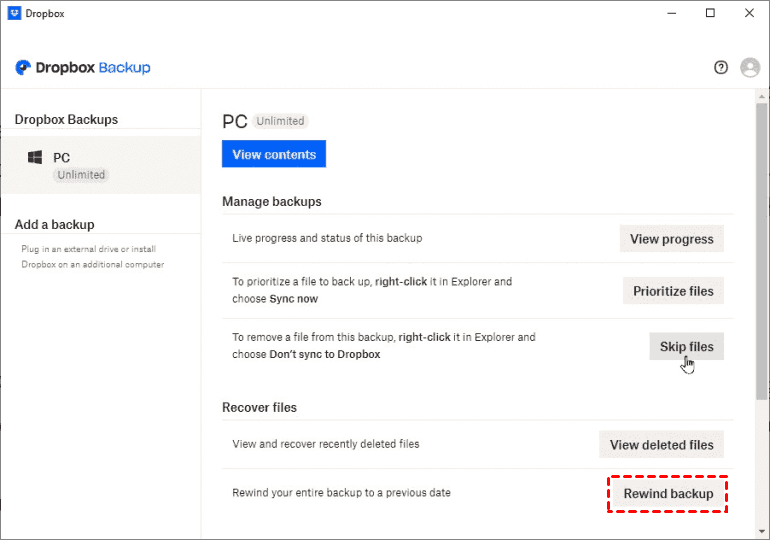
Task: Click the Dropbox Backups sidebar heading
Action: tap(66, 119)
